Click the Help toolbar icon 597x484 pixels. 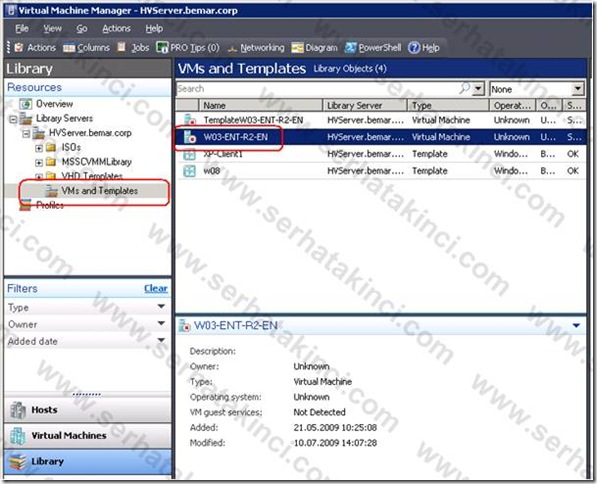point(413,48)
